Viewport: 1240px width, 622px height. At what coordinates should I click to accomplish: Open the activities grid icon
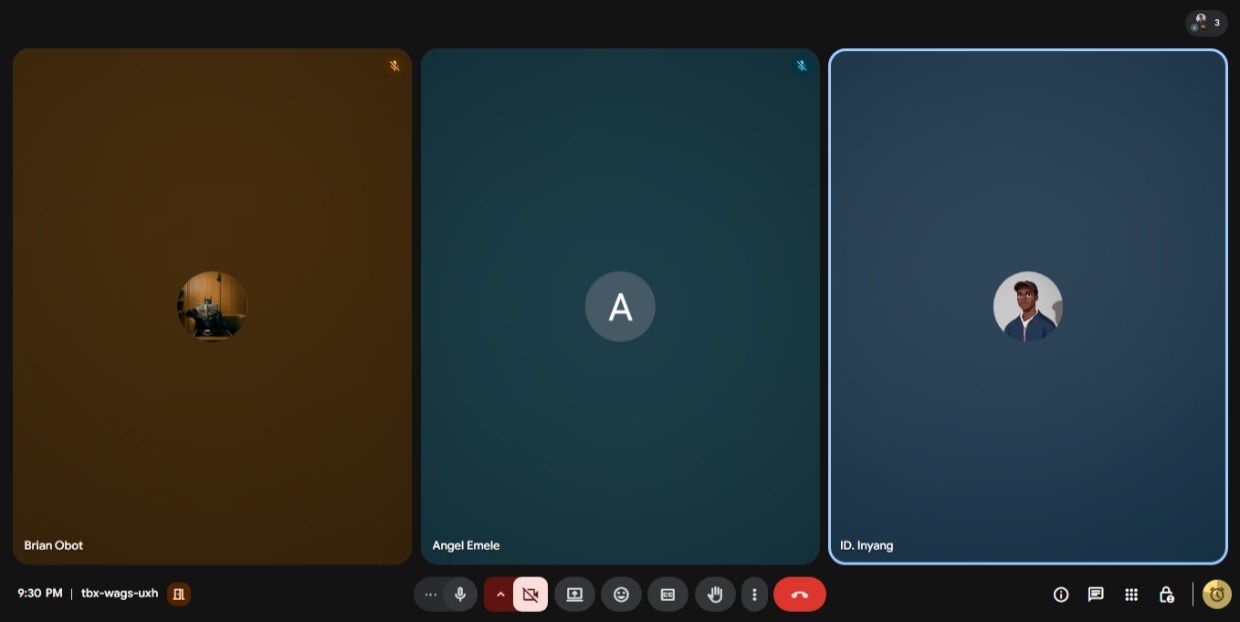point(1131,594)
